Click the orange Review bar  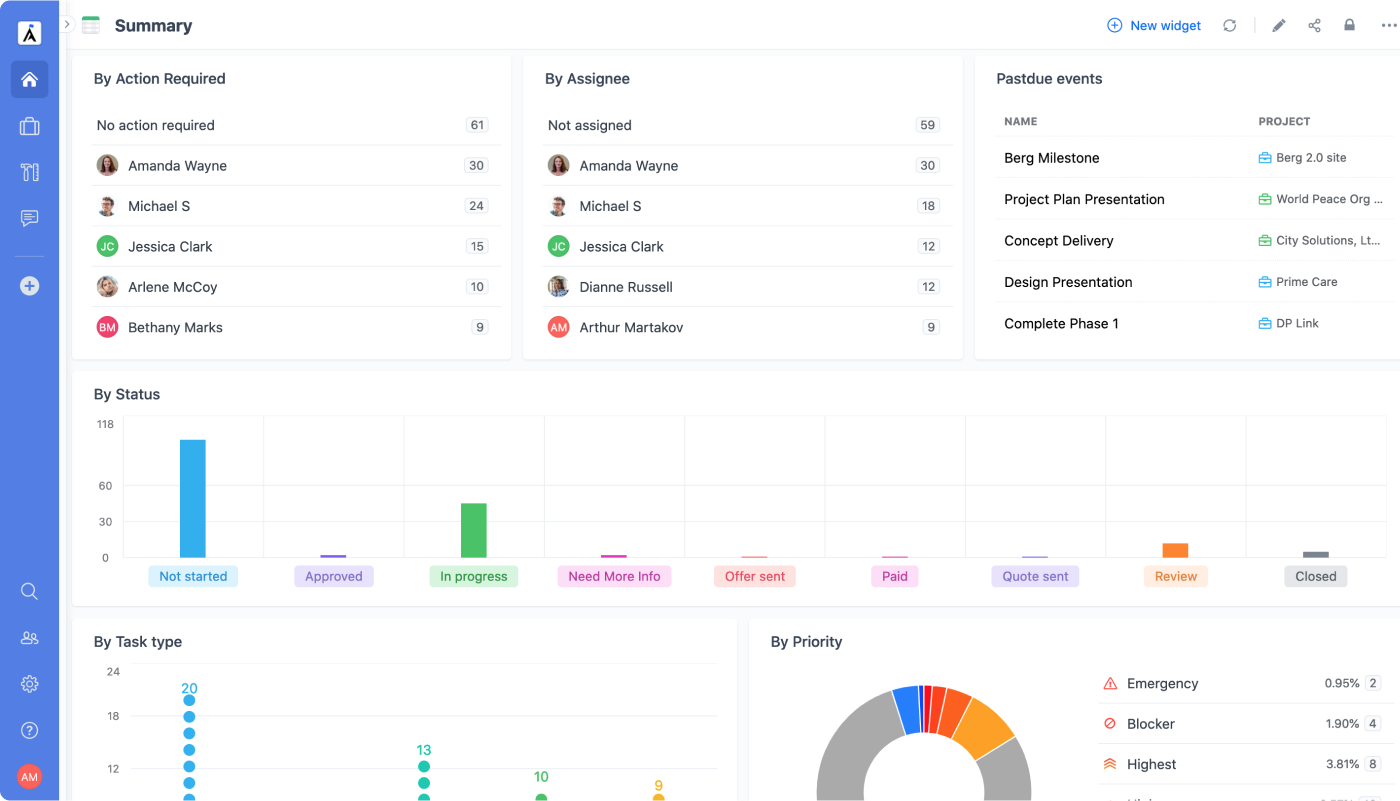(1176, 551)
